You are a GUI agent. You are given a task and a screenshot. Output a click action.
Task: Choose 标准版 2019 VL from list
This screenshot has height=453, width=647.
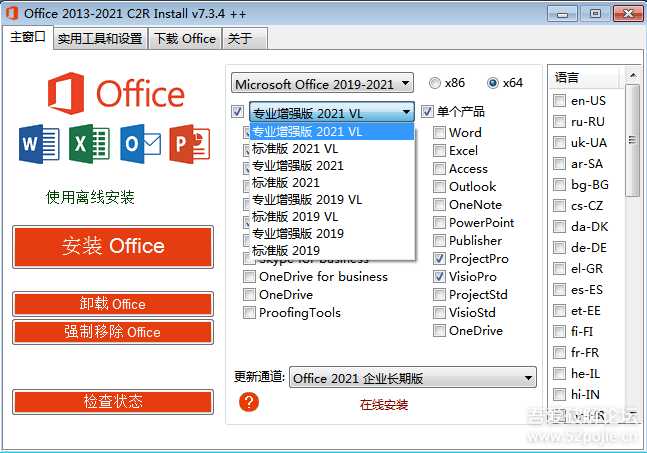pos(295,216)
